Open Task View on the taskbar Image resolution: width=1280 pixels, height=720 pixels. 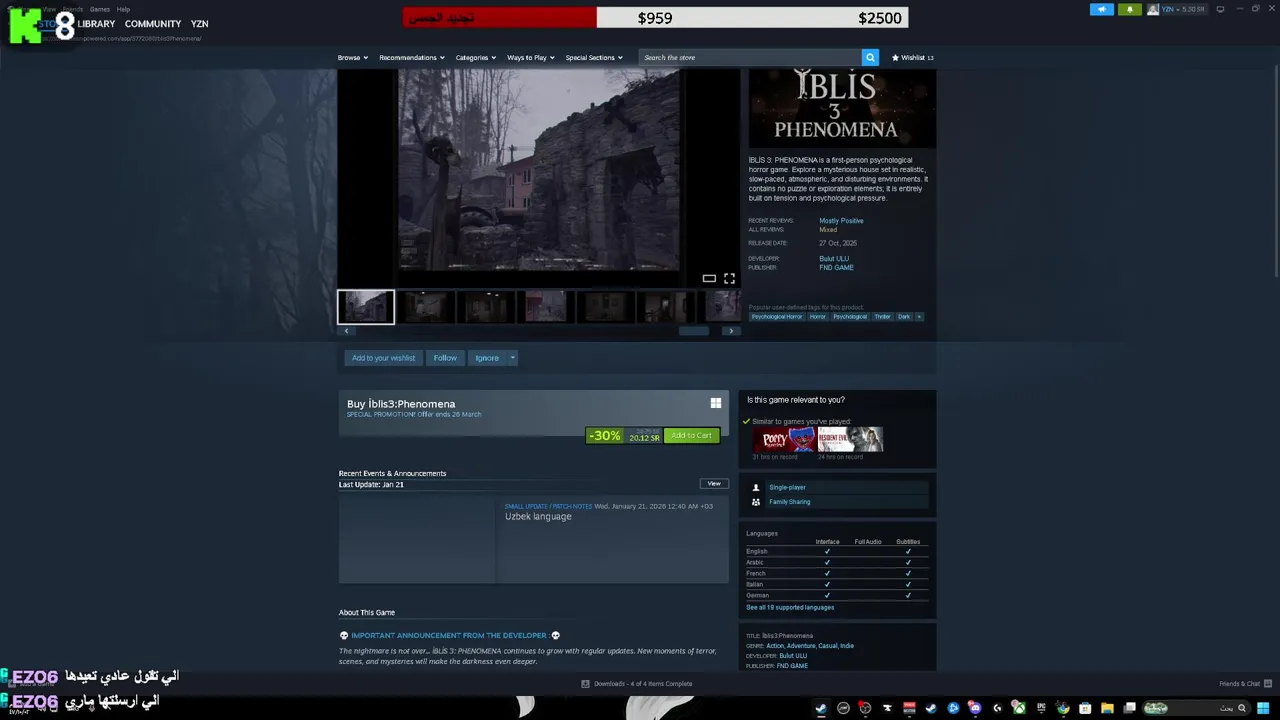click(1129, 708)
